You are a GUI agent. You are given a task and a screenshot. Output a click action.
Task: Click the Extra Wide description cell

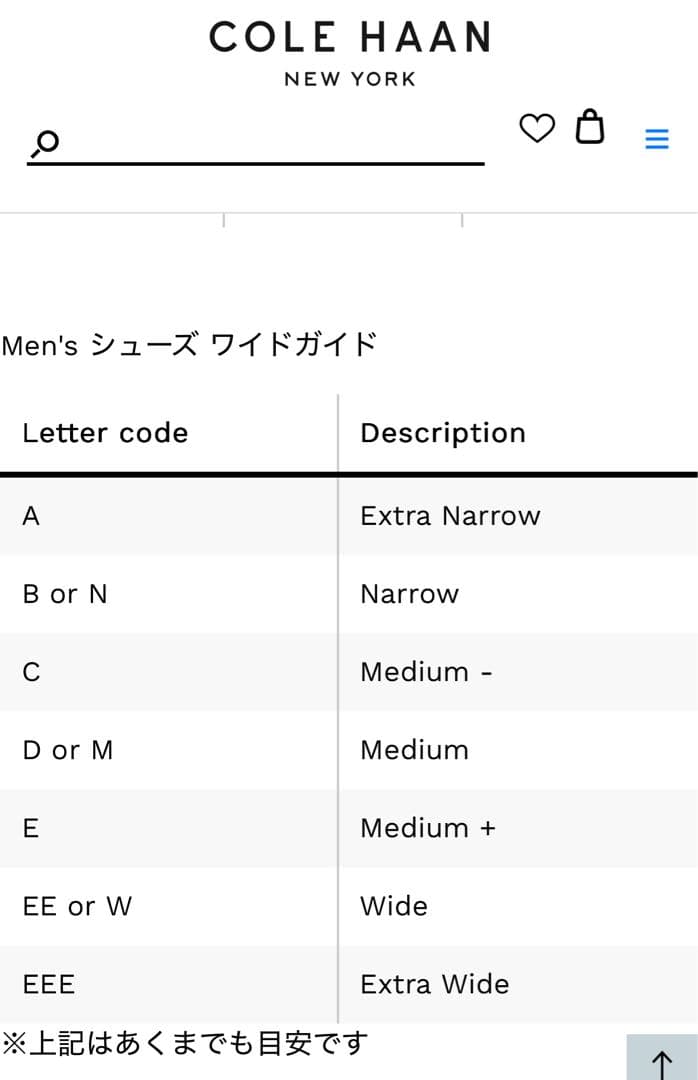click(434, 984)
